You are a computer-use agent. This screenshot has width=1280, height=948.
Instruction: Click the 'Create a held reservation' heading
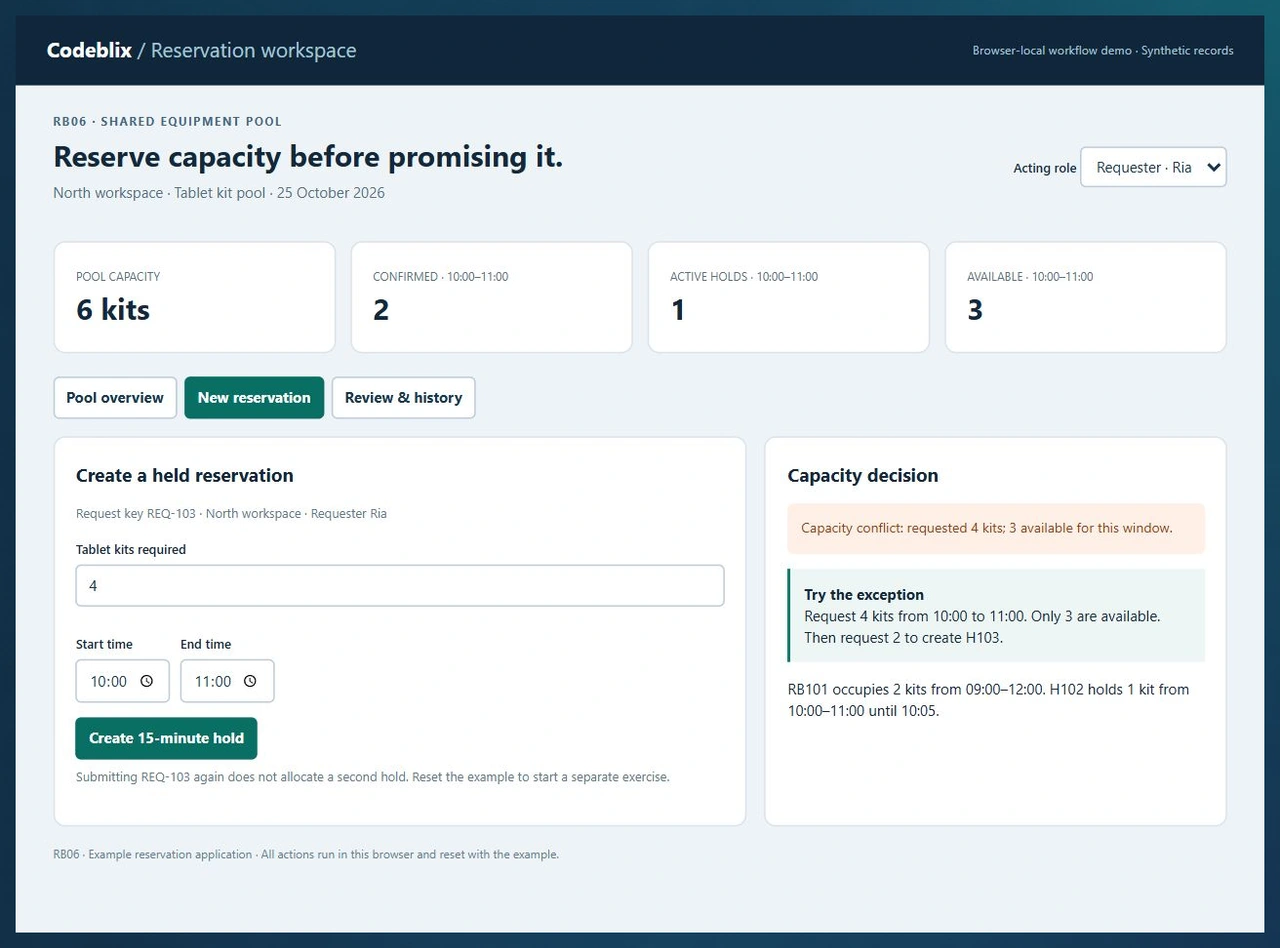pyautogui.click(x=185, y=476)
